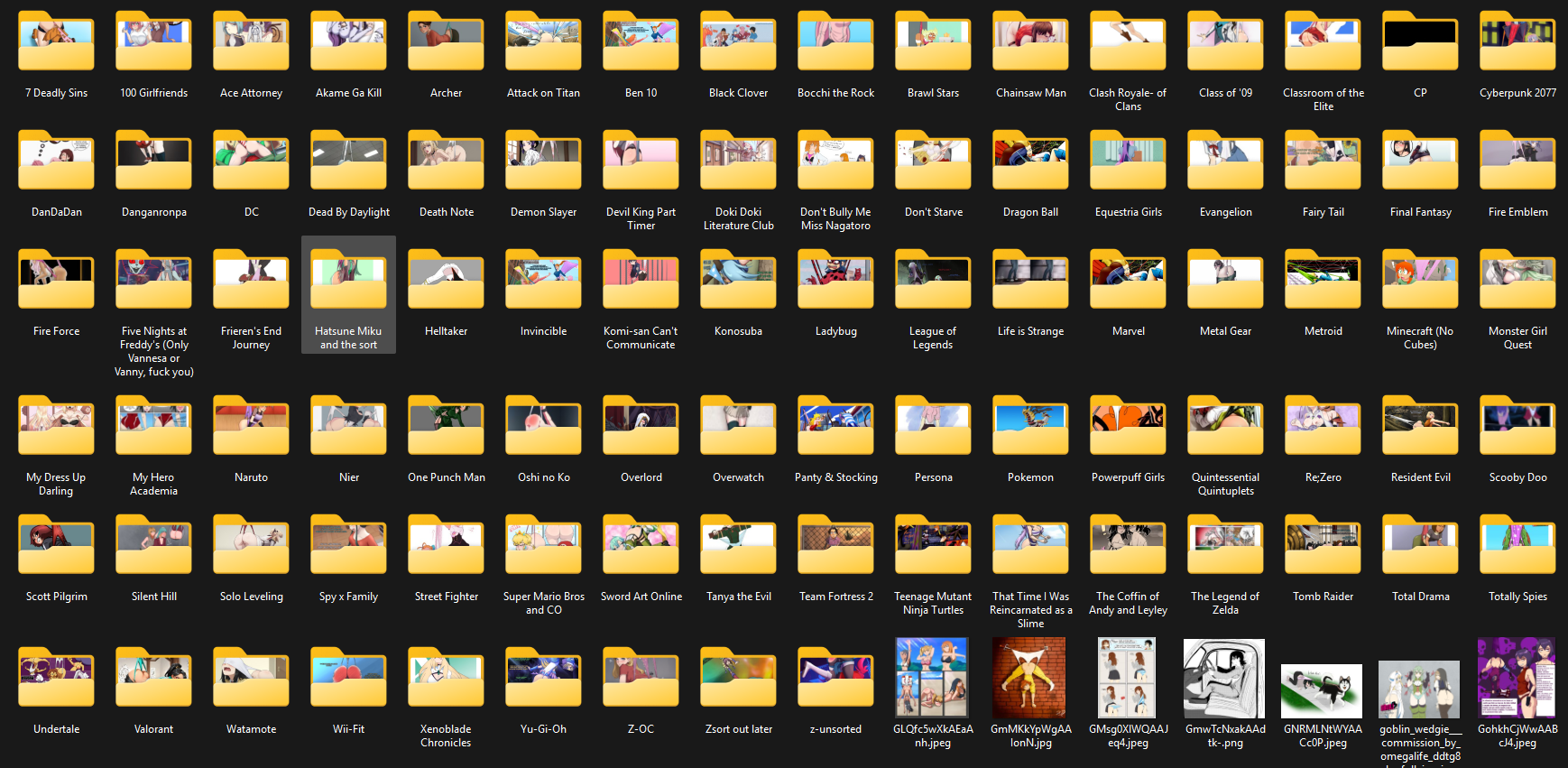Click the 'Street Fighter' folder name

pyautogui.click(x=446, y=597)
